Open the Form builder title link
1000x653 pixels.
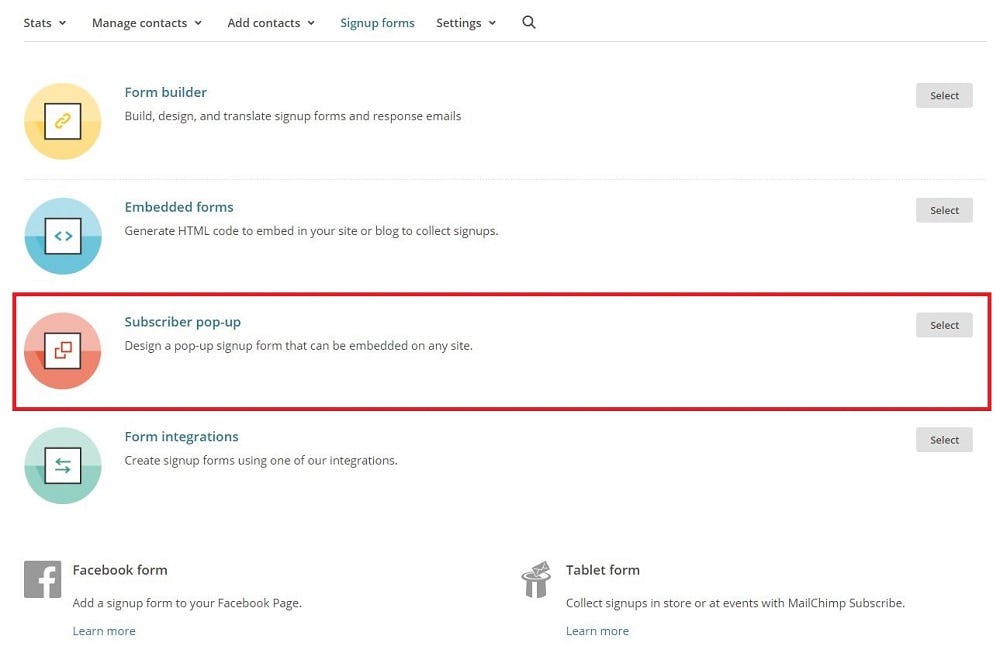click(165, 92)
